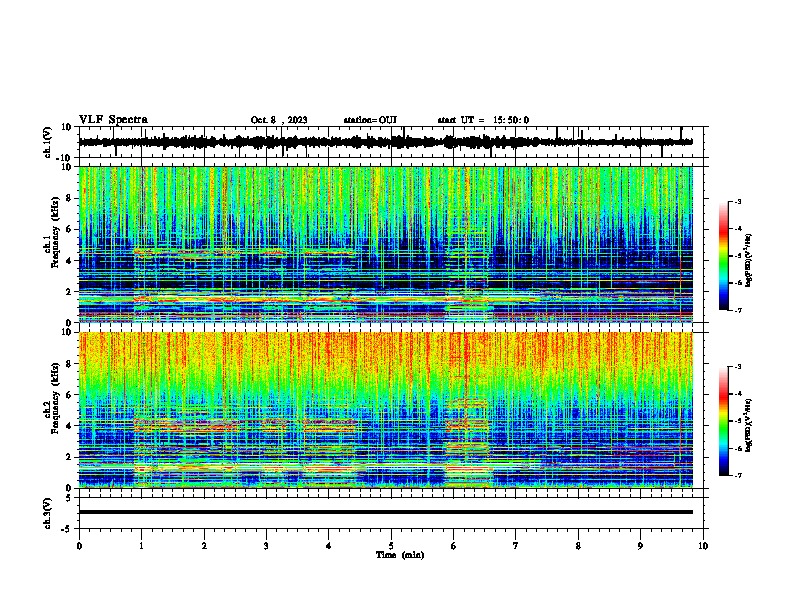Click the '4' kHz tick on ch.2 spectrogram

(x=69, y=426)
